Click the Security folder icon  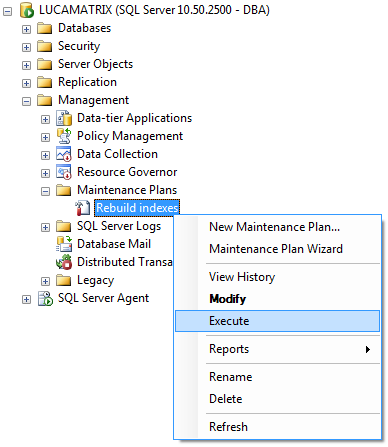tap(44, 46)
